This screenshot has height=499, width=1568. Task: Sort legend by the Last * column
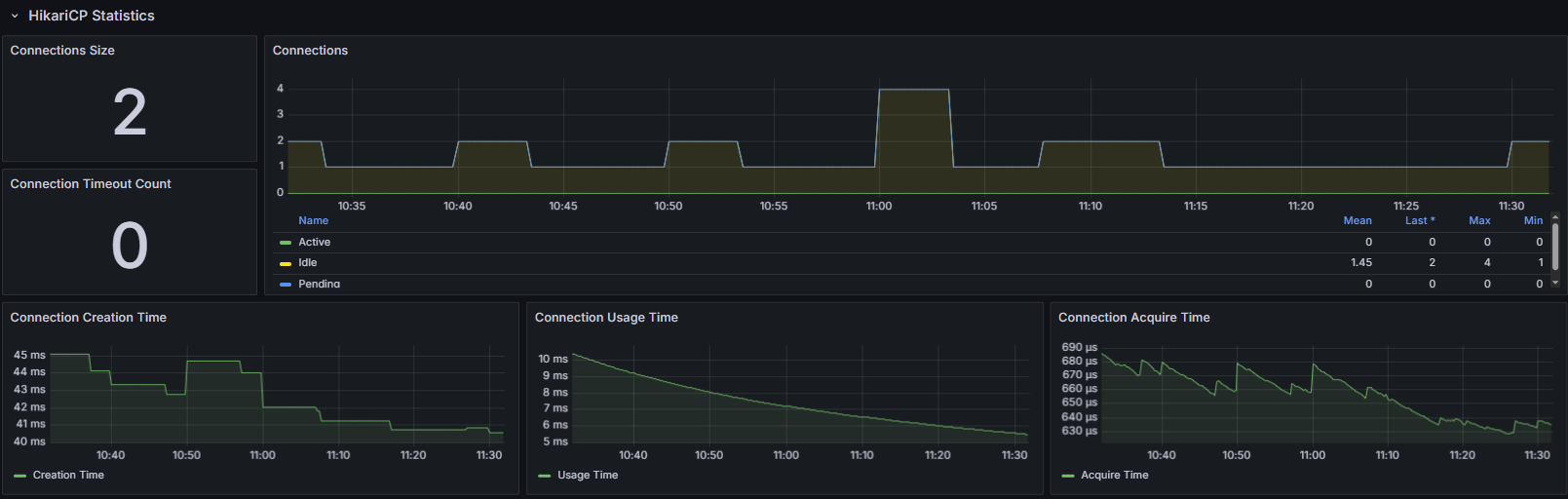point(1419,221)
